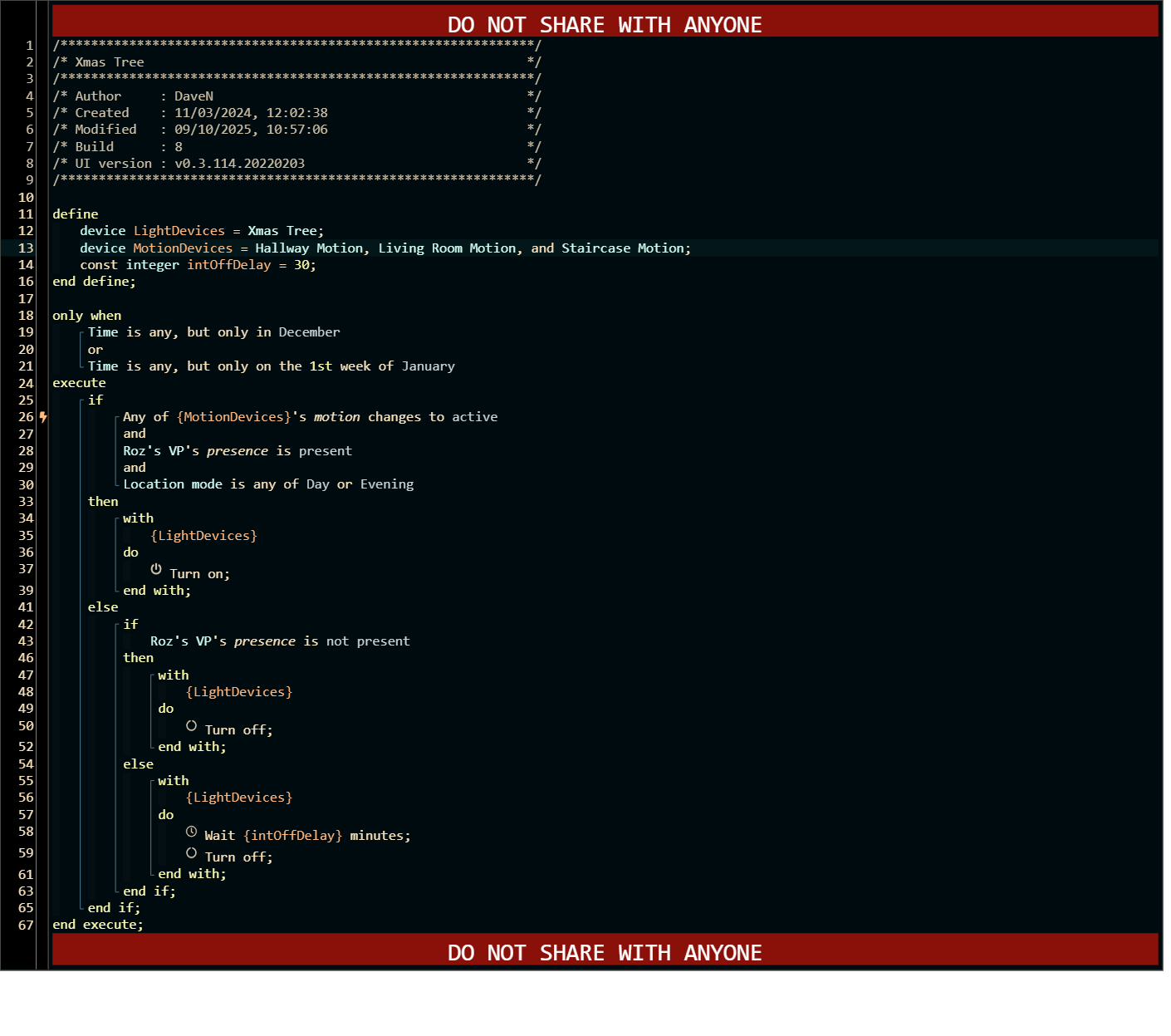Screen dimensions: 1171x1036
Task: Click the clock icon before the Wait statement
Action: pyautogui.click(x=191, y=832)
